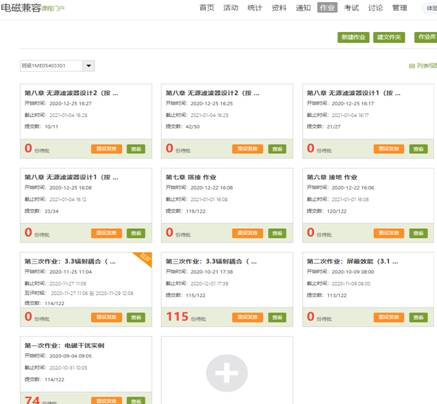Click orange button on 第七章 搭接 作业 card
This screenshot has width=437, height=404.
pos(248,233)
